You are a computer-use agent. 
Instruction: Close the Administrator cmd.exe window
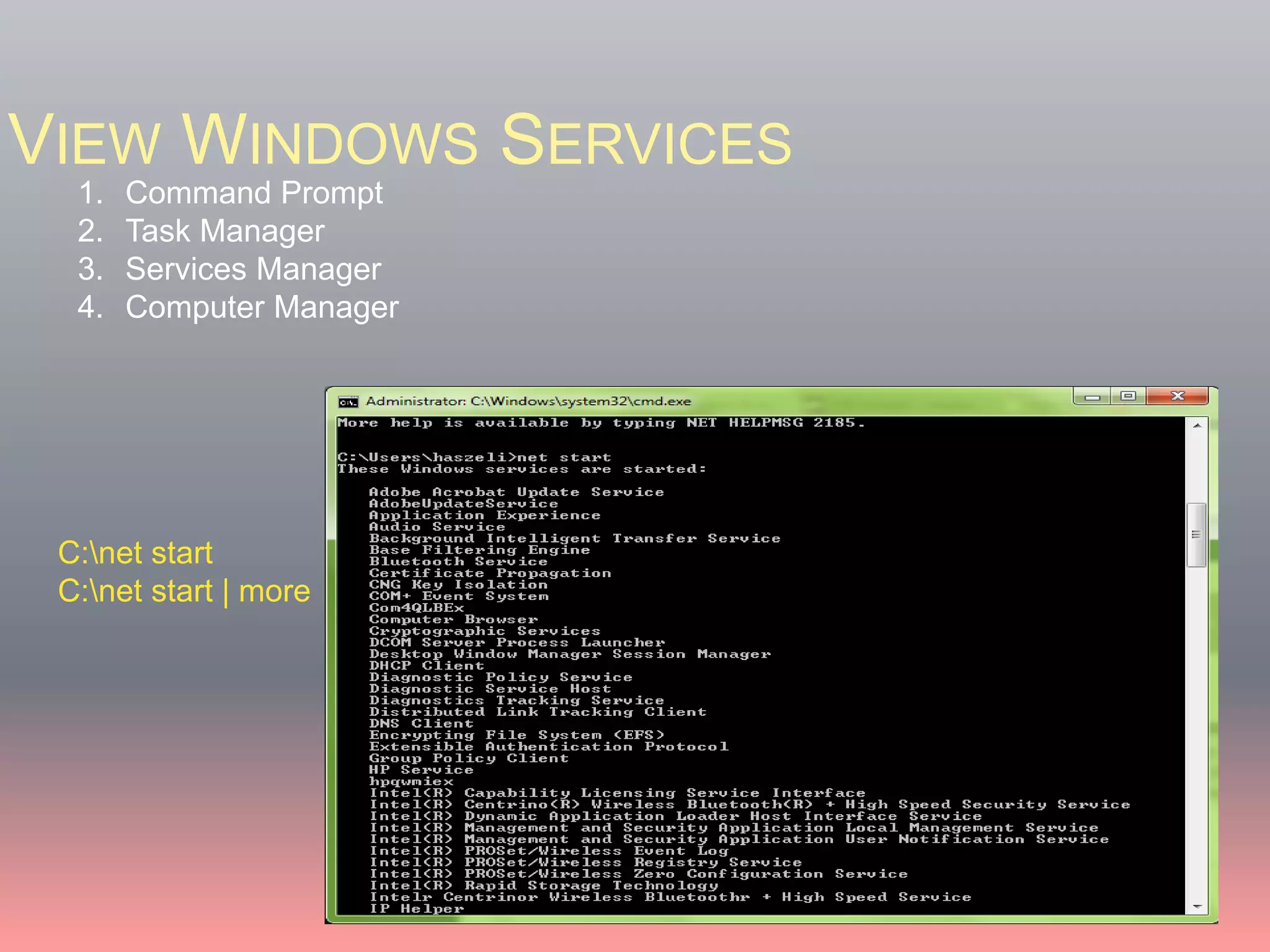pyautogui.click(x=1177, y=396)
